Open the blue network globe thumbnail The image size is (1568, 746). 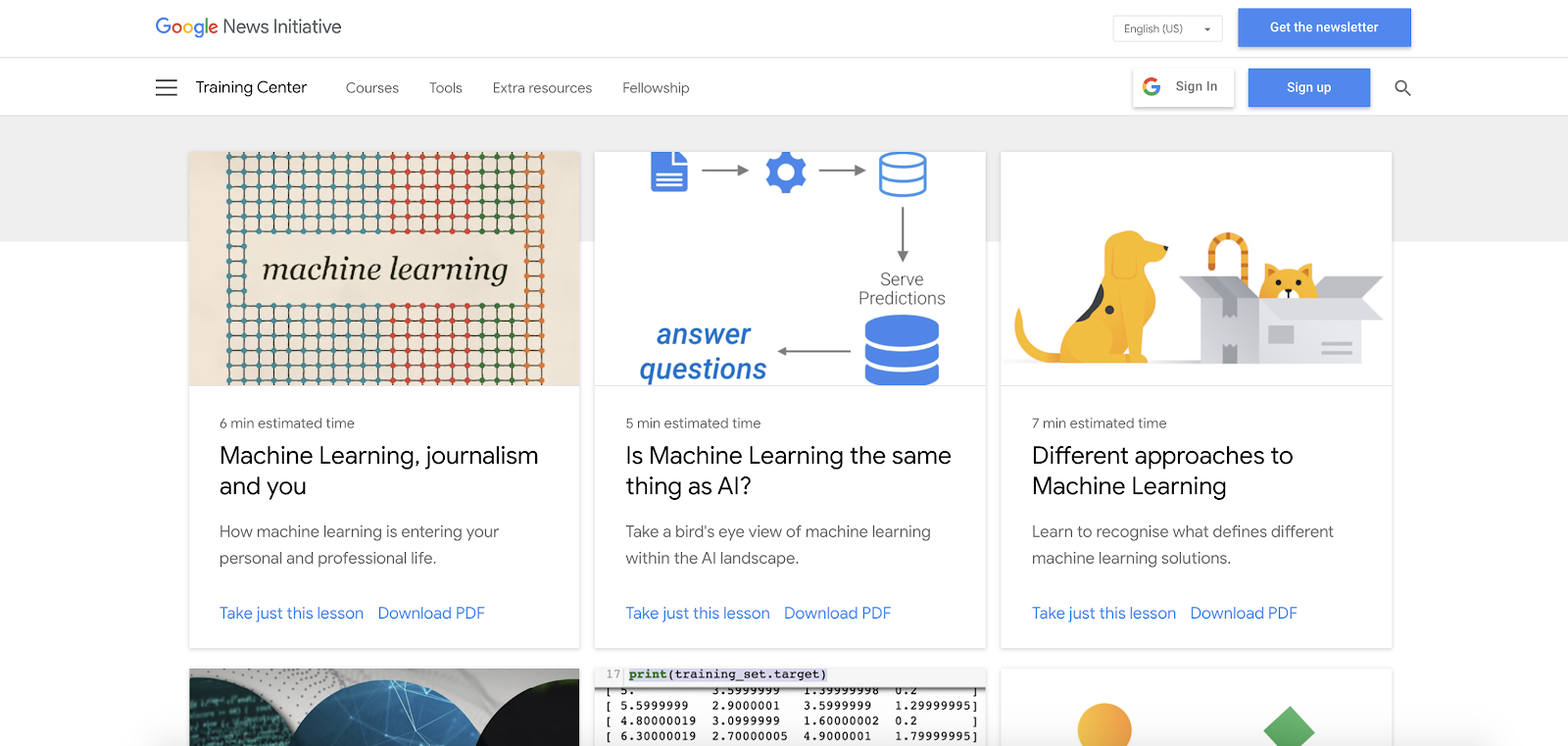click(384, 707)
